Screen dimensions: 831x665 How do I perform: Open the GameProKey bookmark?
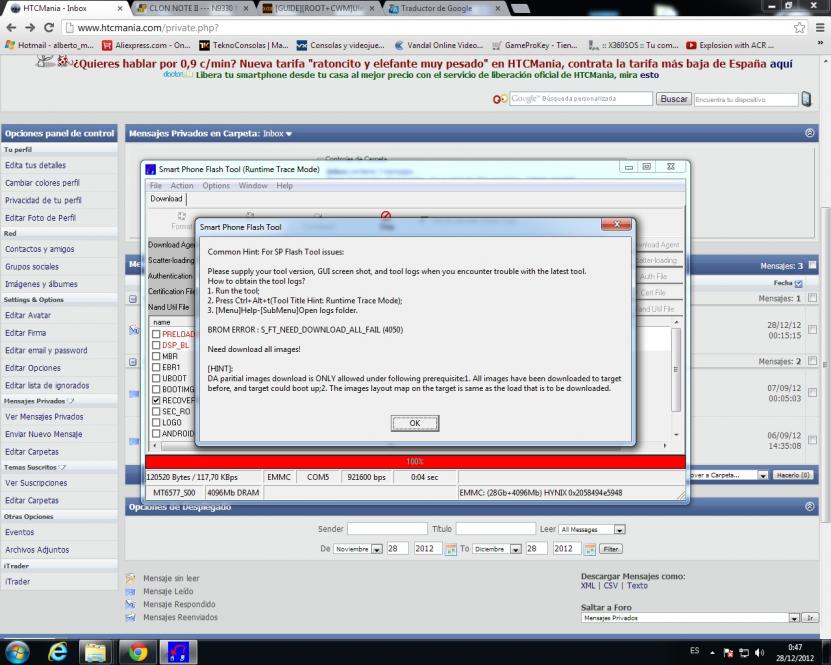tap(535, 46)
